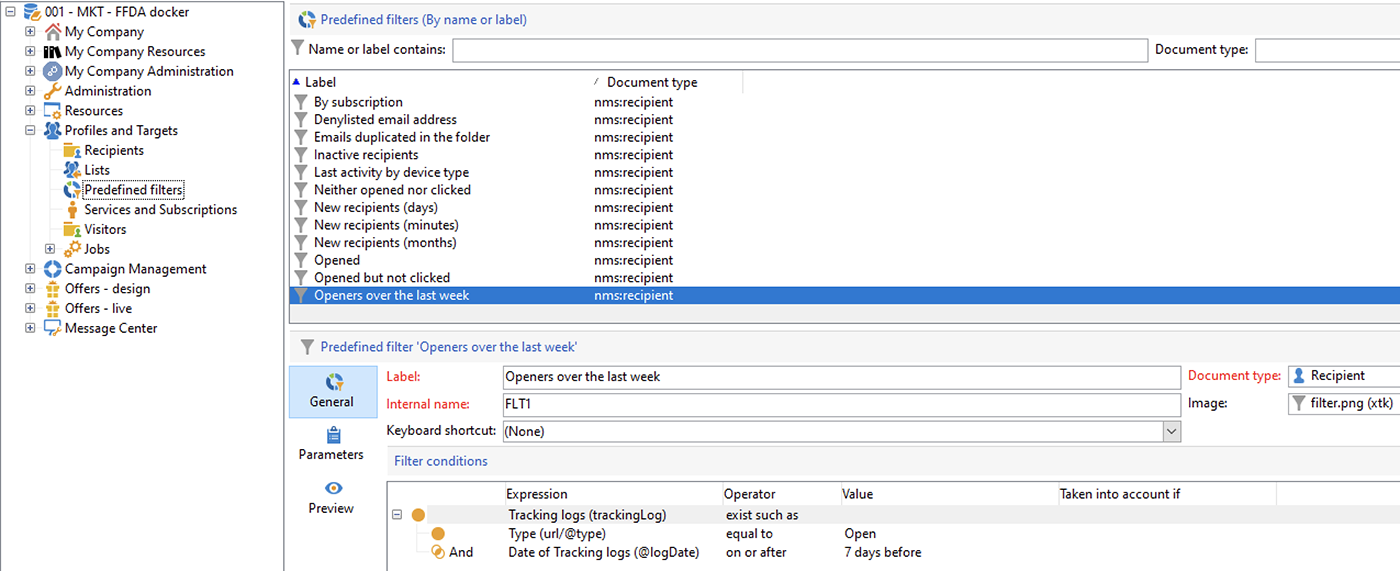Select the Lists icon in tree
Image resolution: width=1400 pixels, height=571 pixels.
(x=72, y=170)
